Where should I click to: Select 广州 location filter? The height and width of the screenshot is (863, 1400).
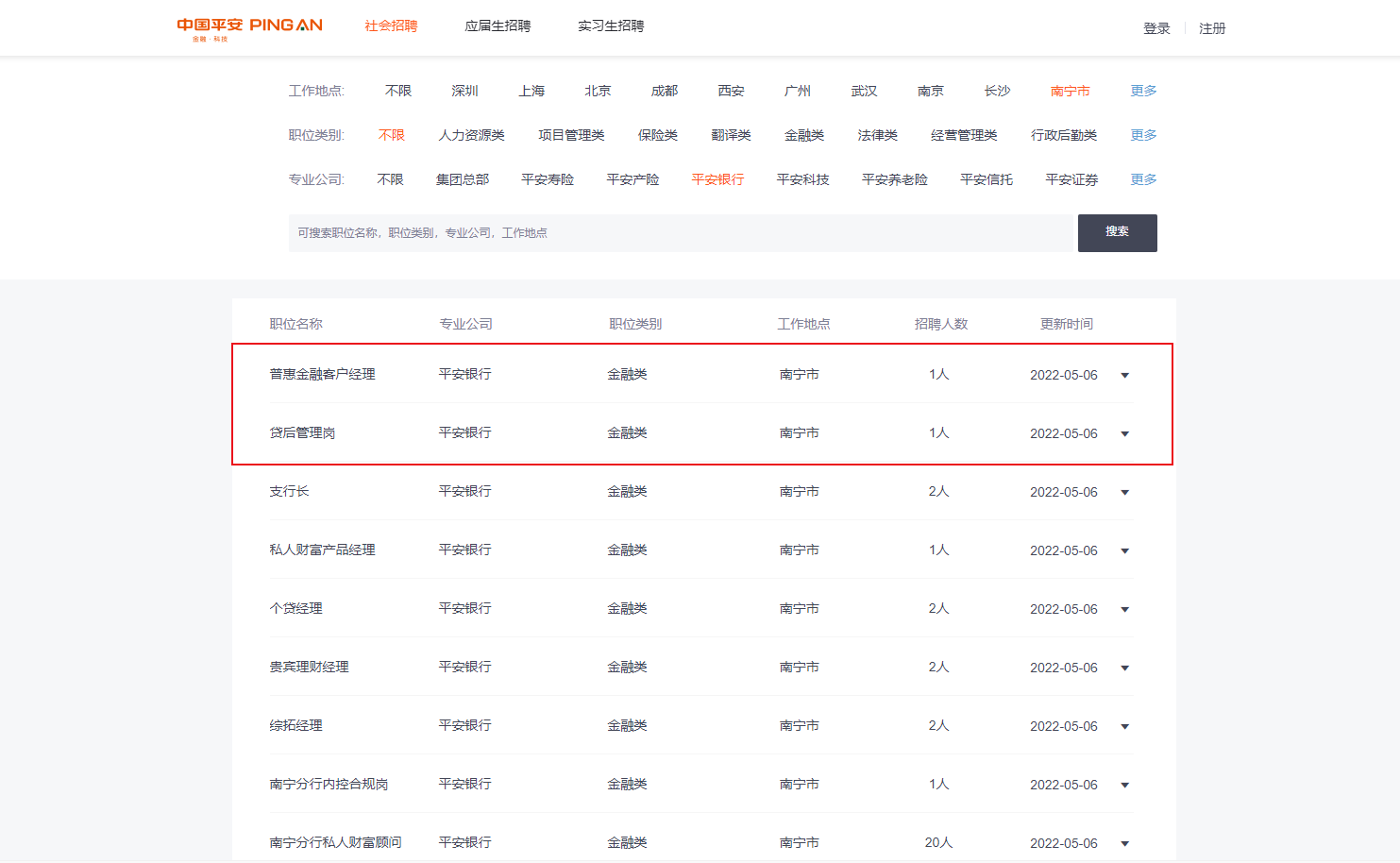pyautogui.click(x=798, y=91)
